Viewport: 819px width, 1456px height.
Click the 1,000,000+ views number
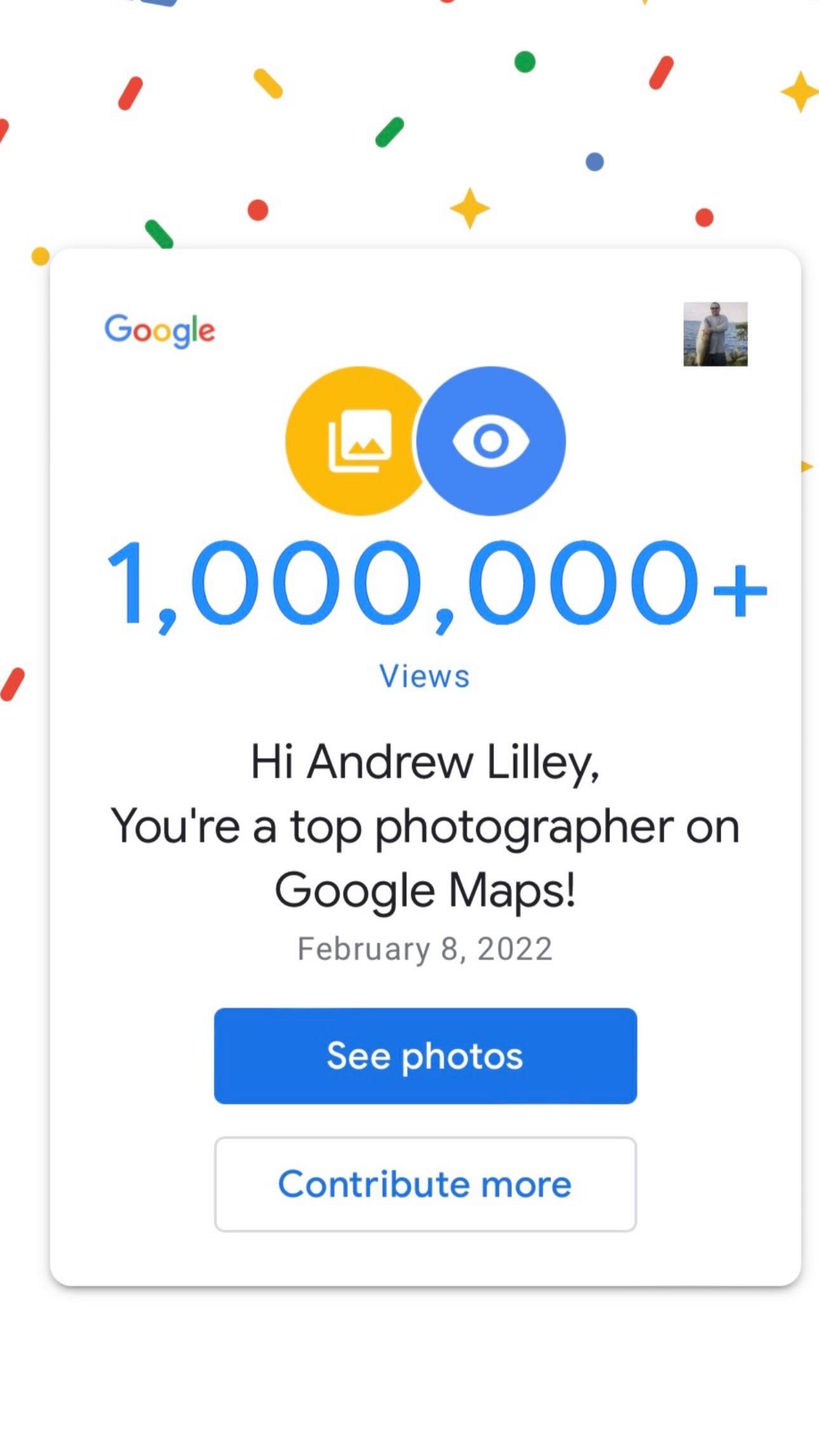pos(437,586)
